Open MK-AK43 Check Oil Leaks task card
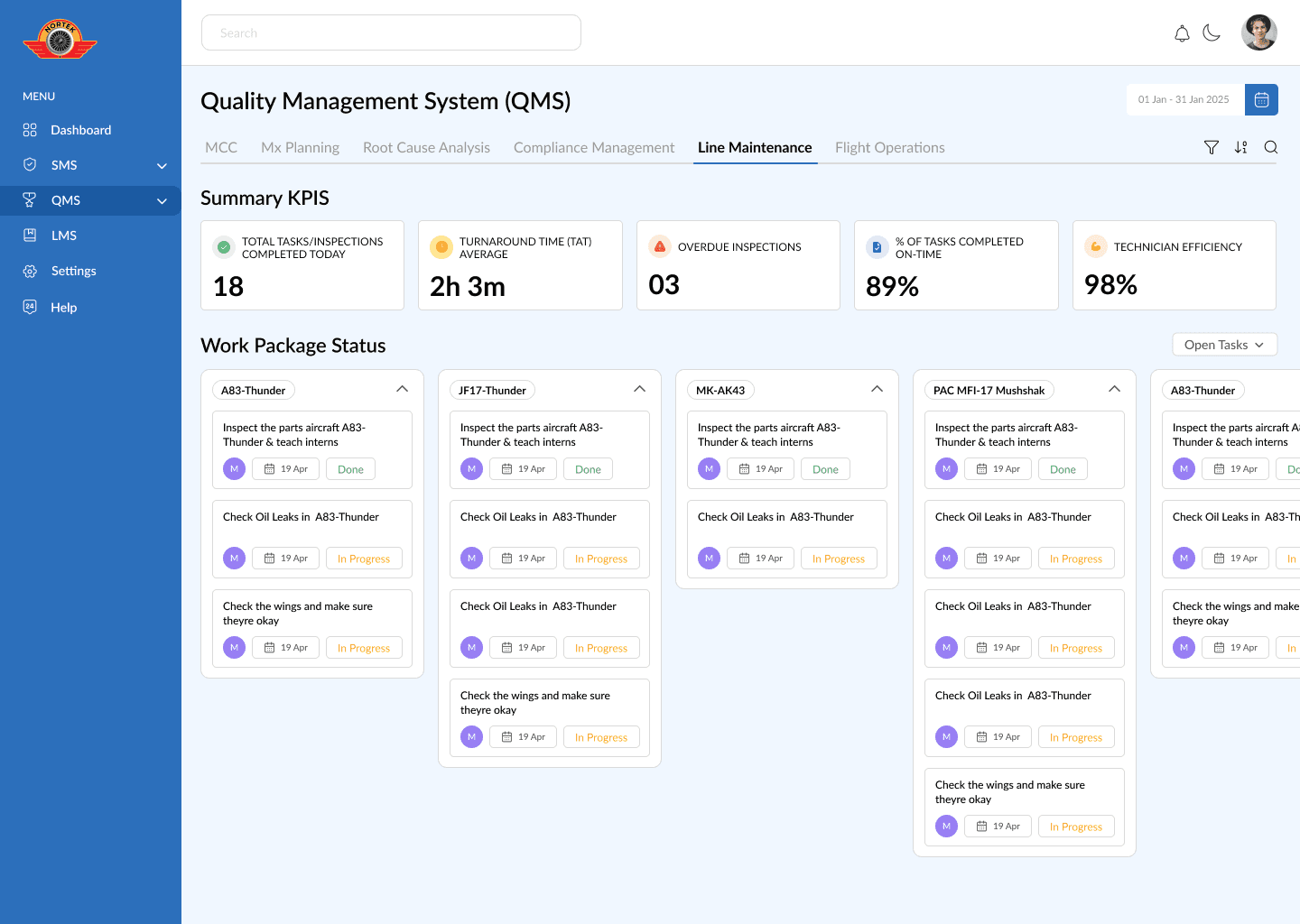The height and width of the screenshot is (924, 1300). (x=787, y=540)
